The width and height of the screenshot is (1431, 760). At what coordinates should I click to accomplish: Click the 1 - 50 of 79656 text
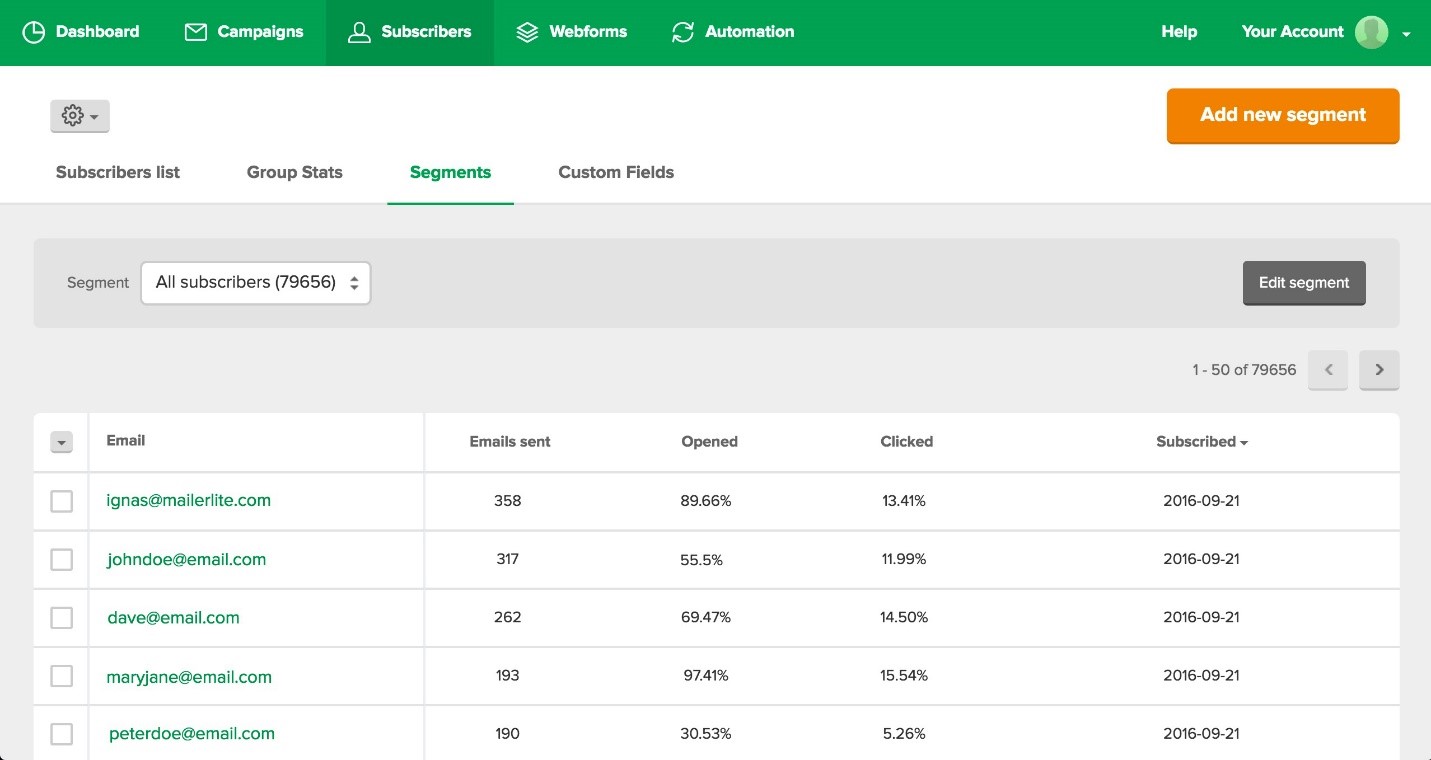(x=1244, y=370)
